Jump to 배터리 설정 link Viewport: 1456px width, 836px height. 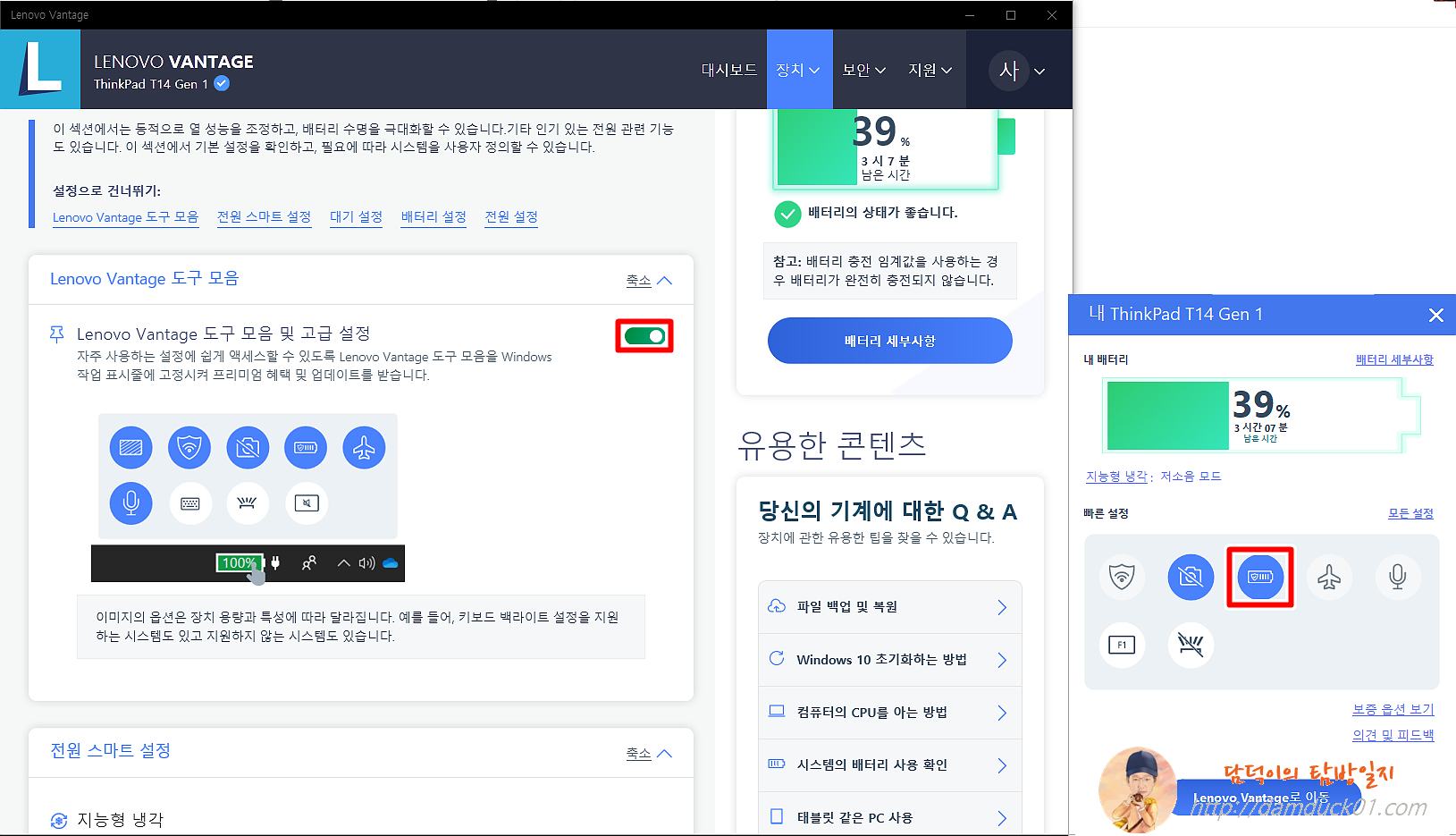433,217
